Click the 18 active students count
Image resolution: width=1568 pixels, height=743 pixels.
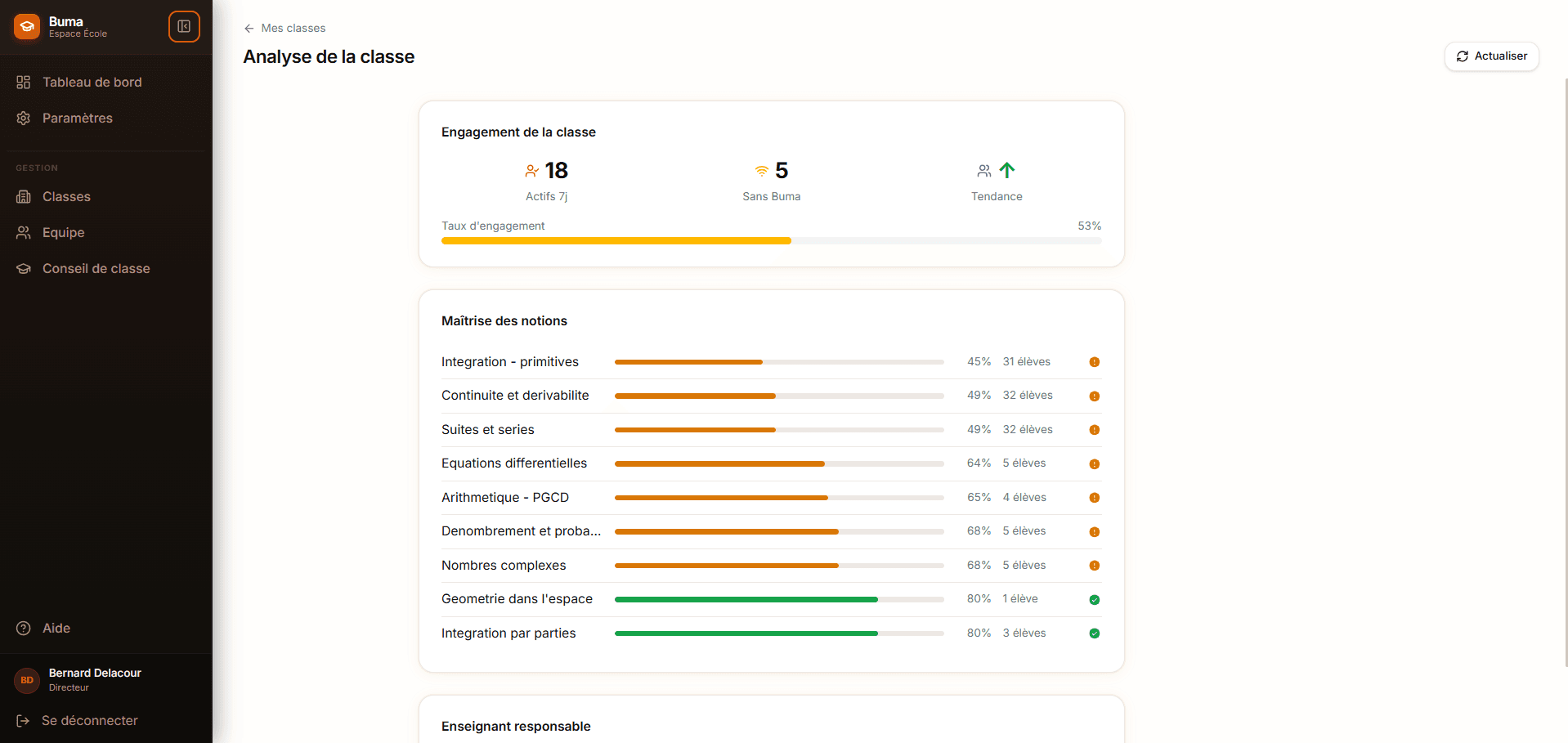click(557, 171)
